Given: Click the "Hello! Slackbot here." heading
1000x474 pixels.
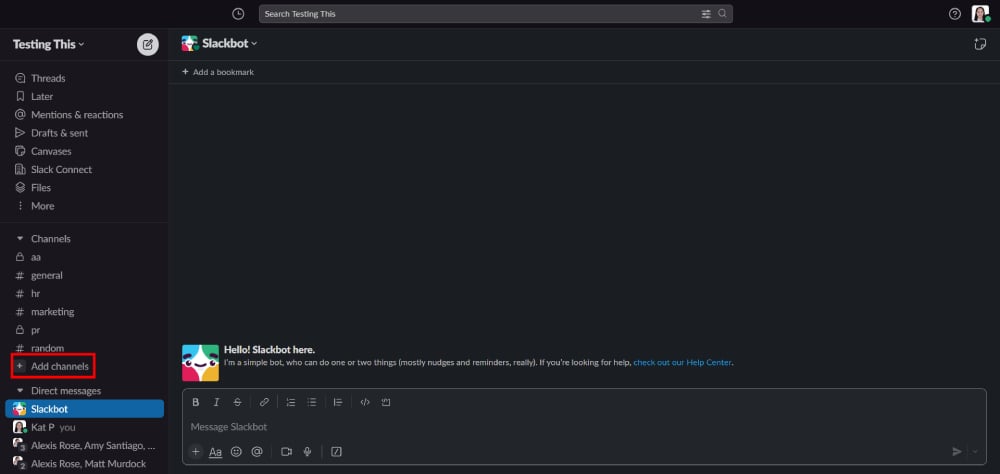Looking at the screenshot, I should coord(269,350).
